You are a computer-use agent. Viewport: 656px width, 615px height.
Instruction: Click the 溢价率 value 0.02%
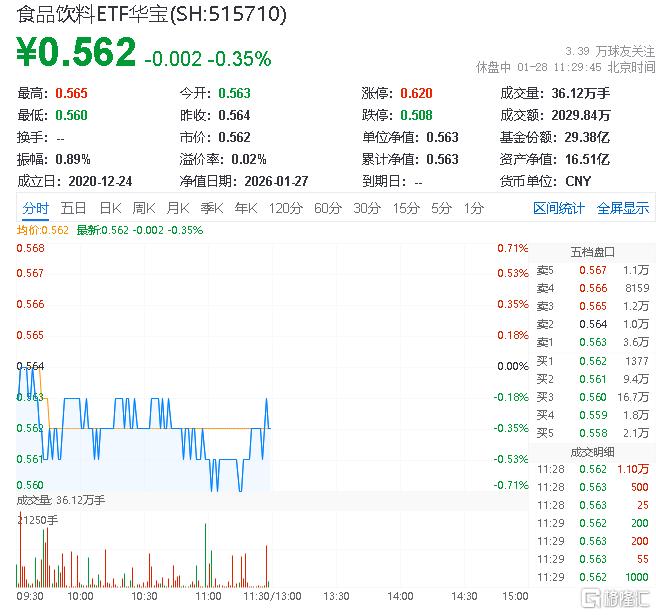pos(249,159)
